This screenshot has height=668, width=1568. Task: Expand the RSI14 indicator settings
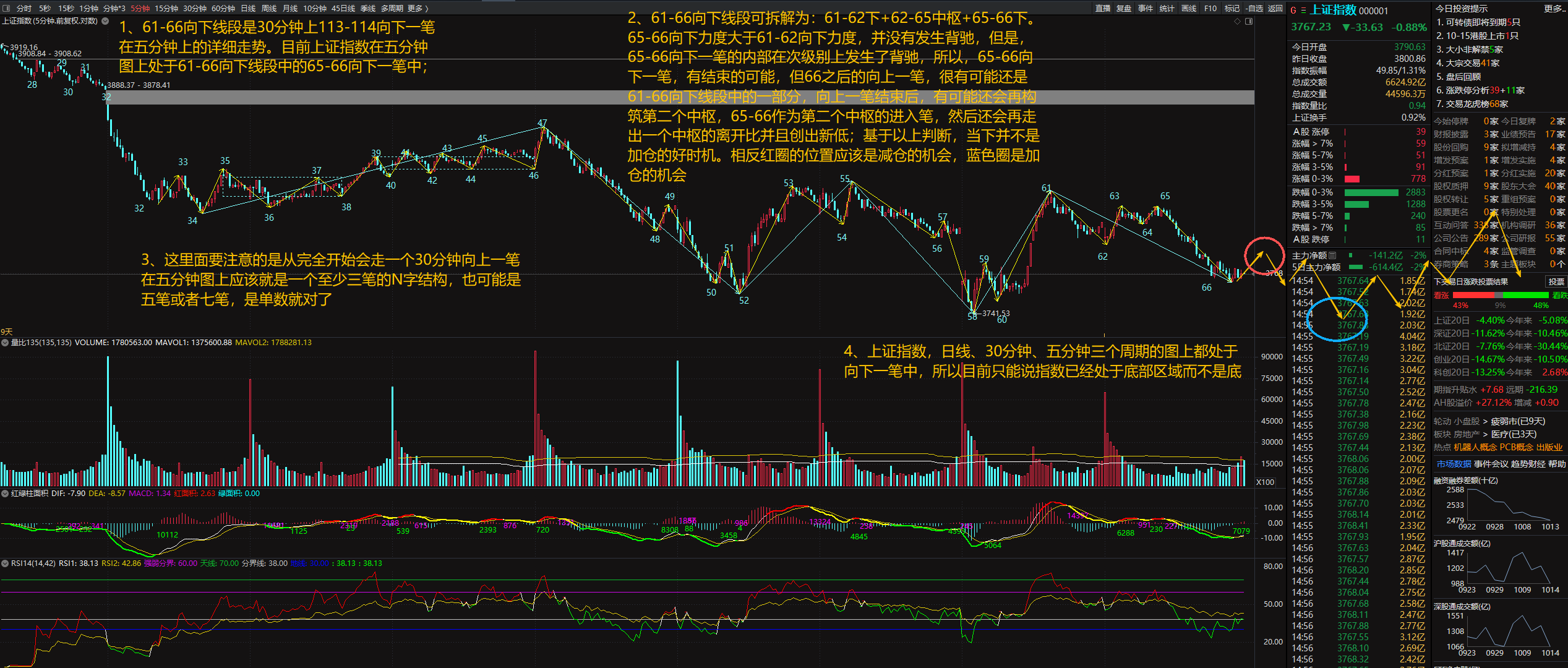click(x=5, y=563)
